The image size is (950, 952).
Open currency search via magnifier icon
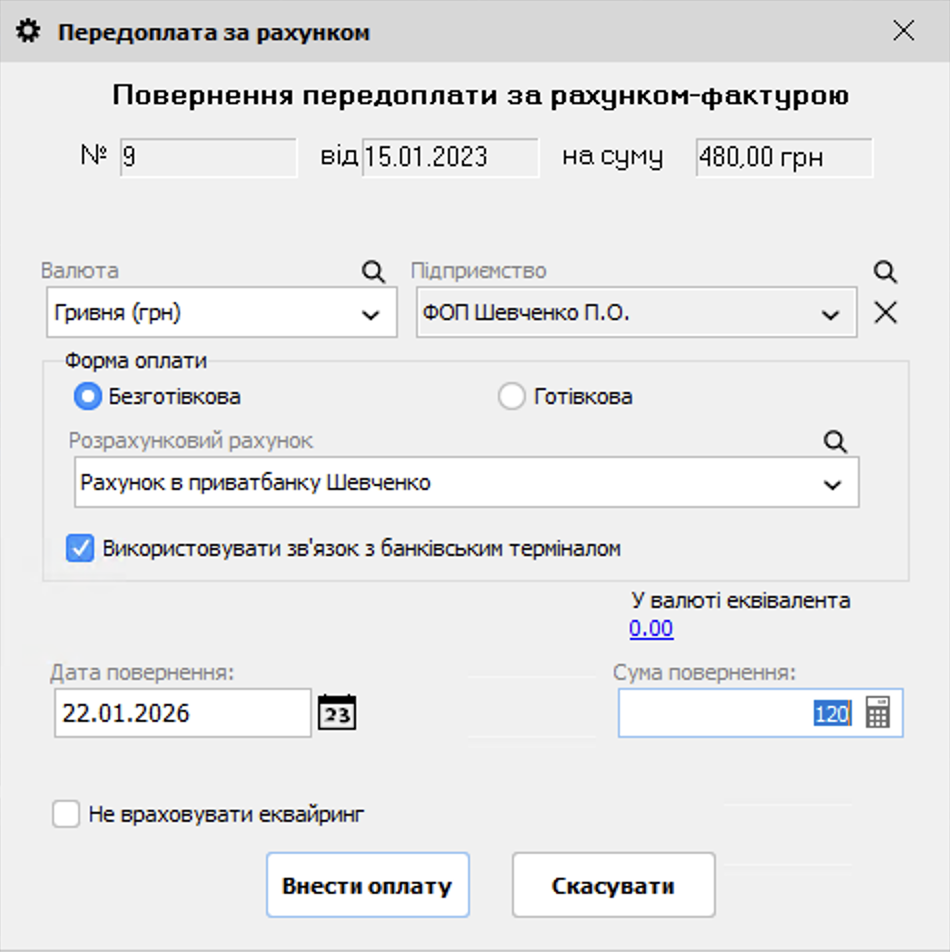coord(373,271)
